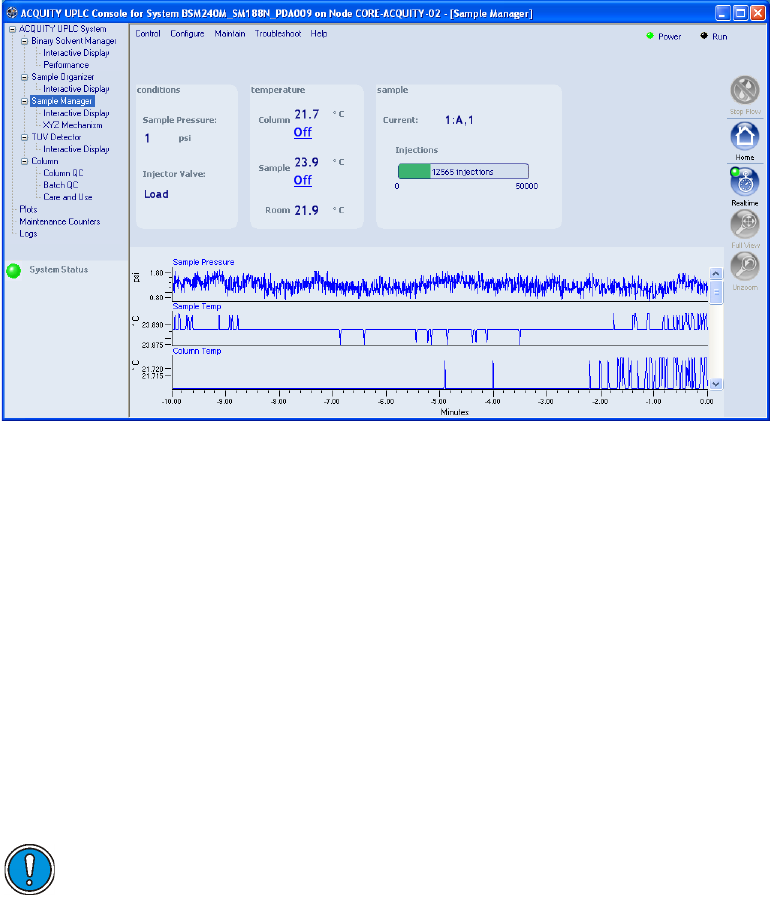The image size is (770, 897).
Task: Click the Sample Temp plot trace
Action: [440, 330]
